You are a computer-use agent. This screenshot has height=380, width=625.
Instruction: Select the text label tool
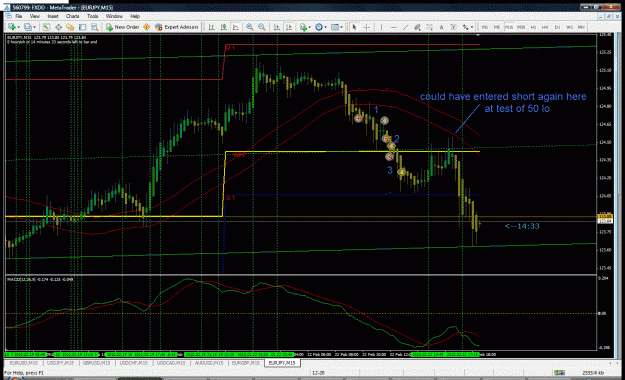click(454, 27)
